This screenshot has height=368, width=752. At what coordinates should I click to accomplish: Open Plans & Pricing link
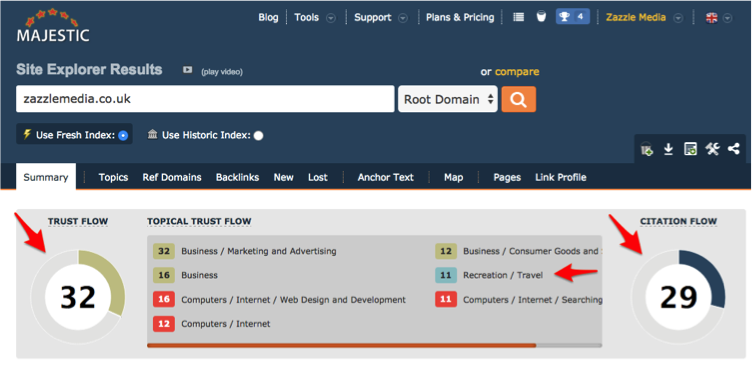click(460, 17)
